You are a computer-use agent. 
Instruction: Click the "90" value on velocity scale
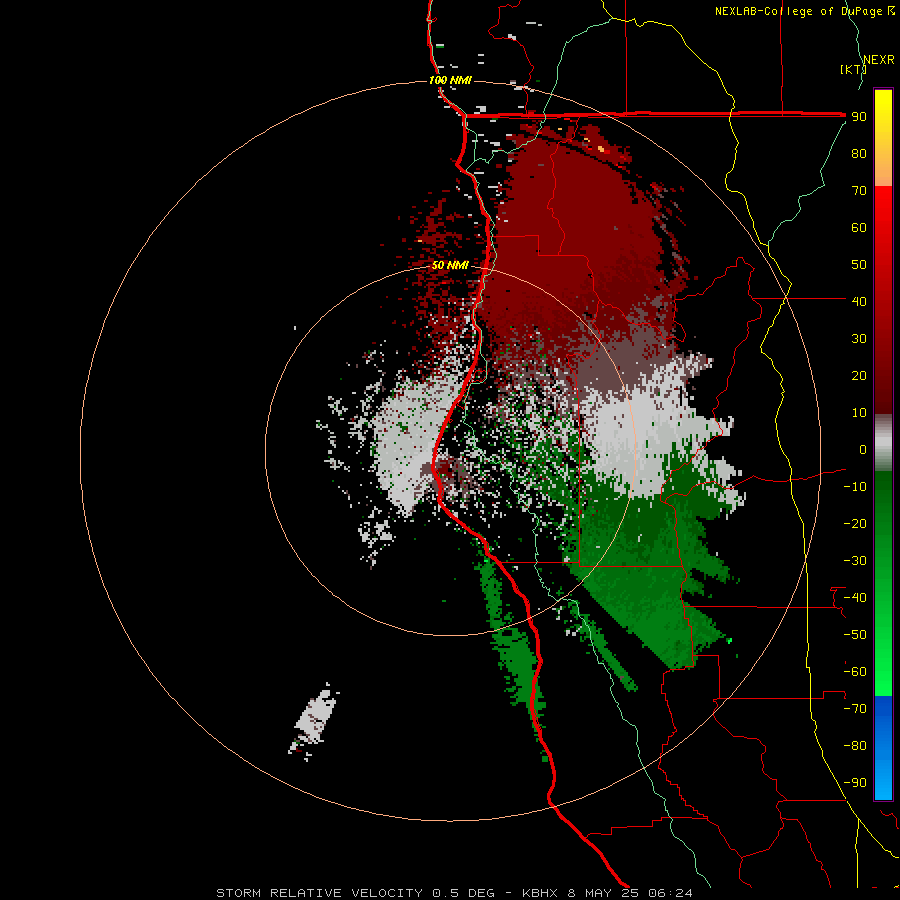point(859,117)
